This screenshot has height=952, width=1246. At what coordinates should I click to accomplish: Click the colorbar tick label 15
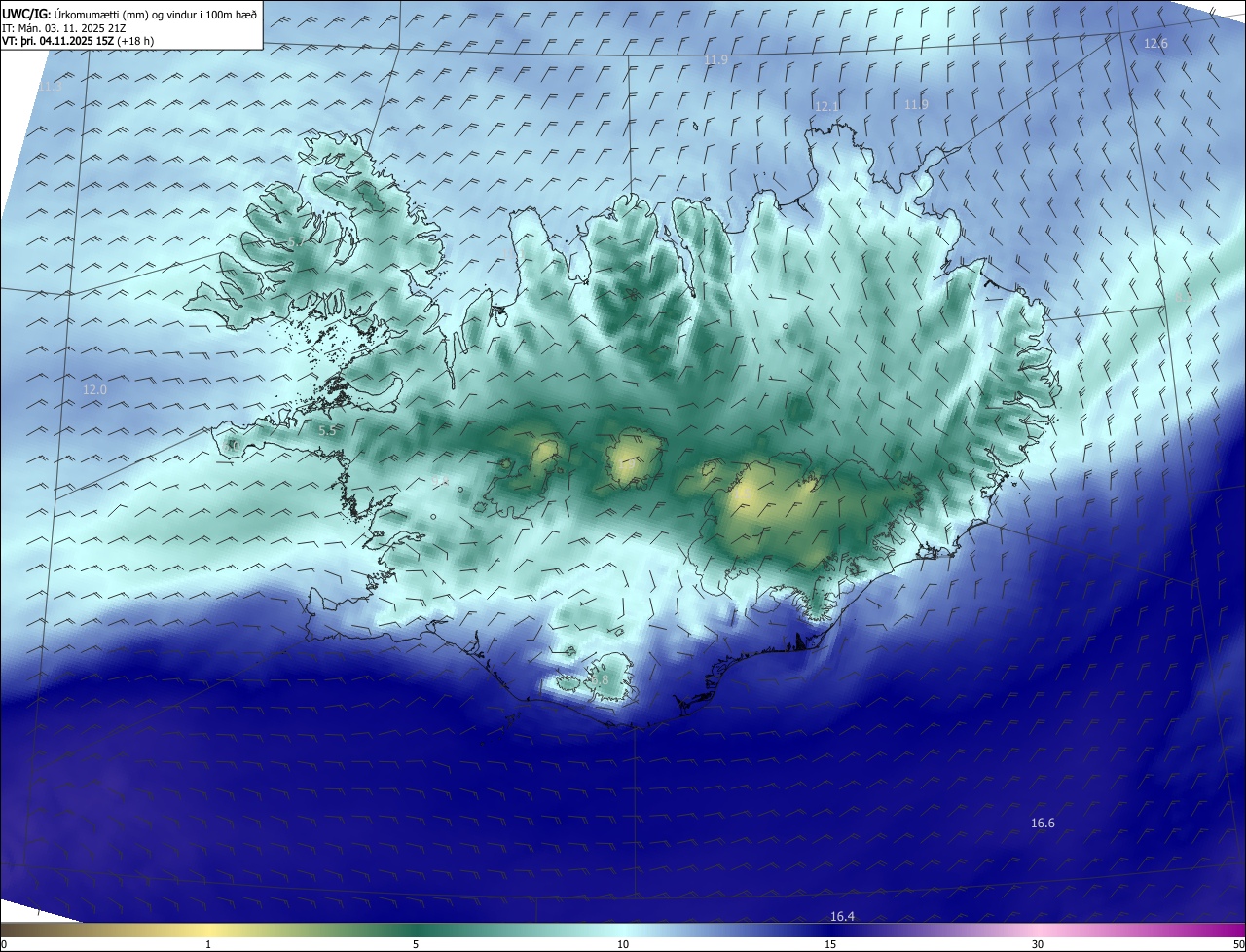[830, 944]
